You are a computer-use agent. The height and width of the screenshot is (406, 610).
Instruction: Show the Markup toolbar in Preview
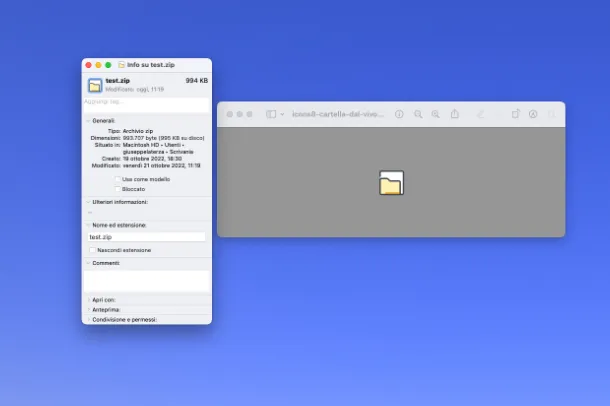533,114
